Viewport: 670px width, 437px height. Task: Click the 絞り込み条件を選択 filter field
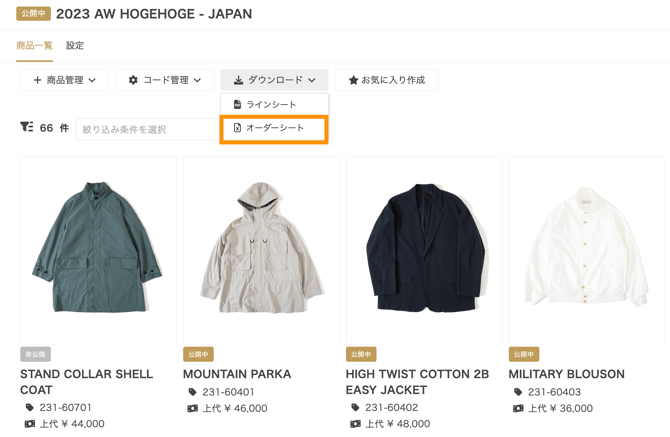coord(147,129)
